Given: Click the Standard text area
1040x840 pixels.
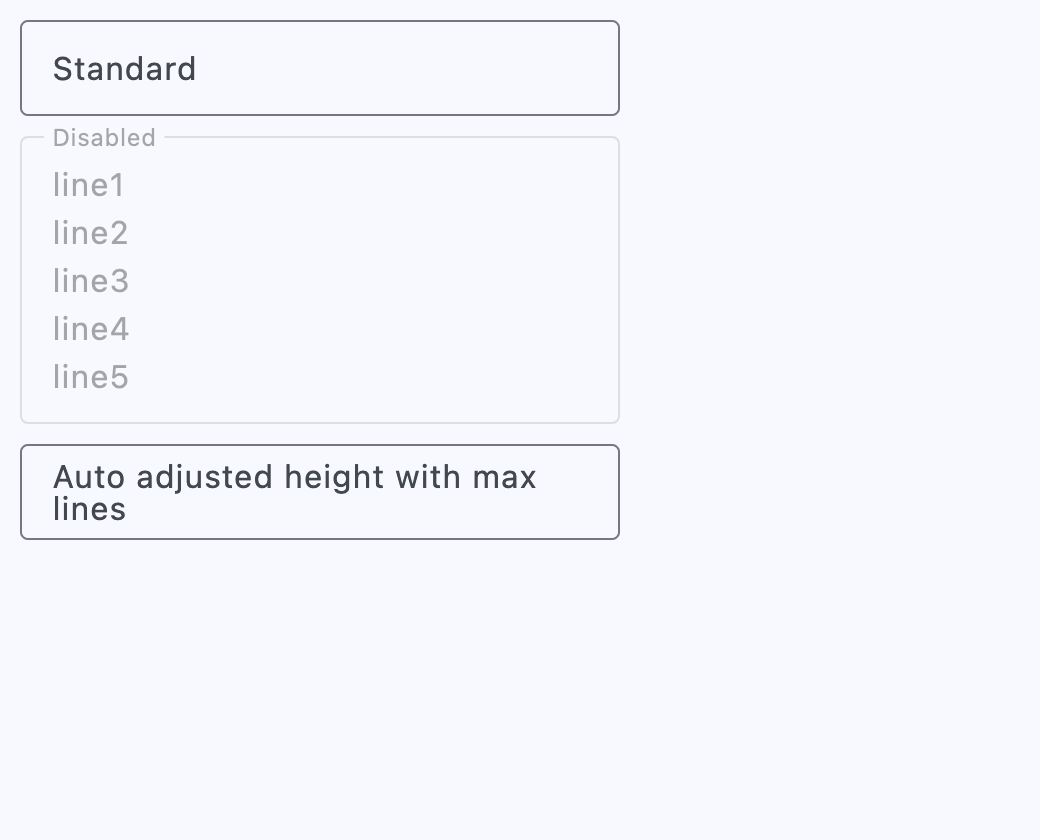Looking at the screenshot, I should (320, 68).
